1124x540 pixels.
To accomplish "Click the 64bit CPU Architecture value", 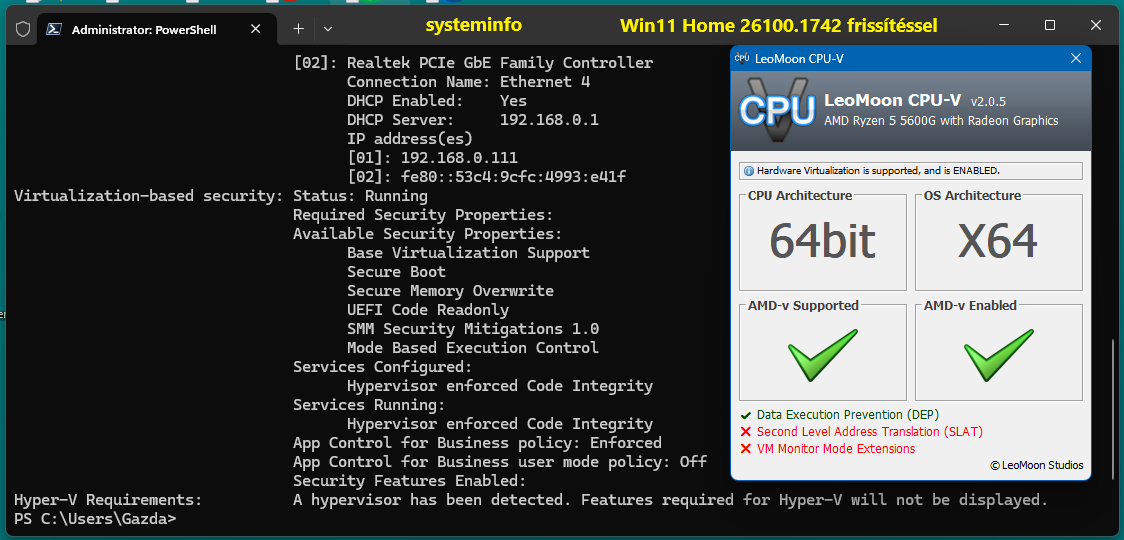I will click(x=822, y=241).
